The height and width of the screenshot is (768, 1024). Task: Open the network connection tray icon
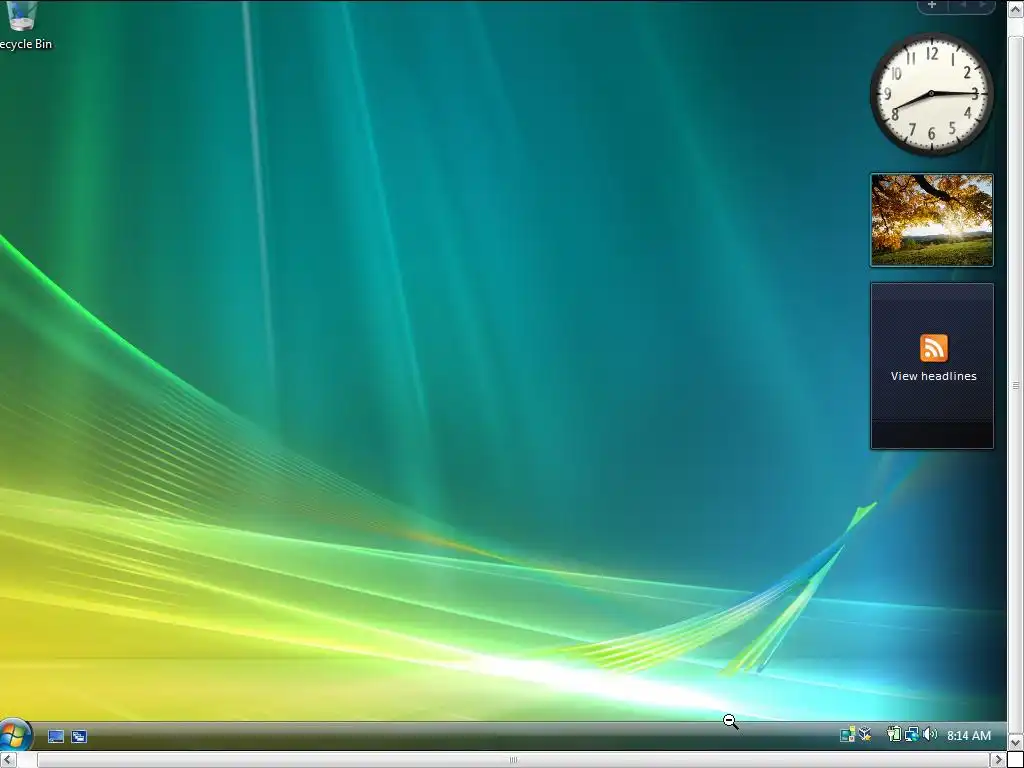pos(912,735)
